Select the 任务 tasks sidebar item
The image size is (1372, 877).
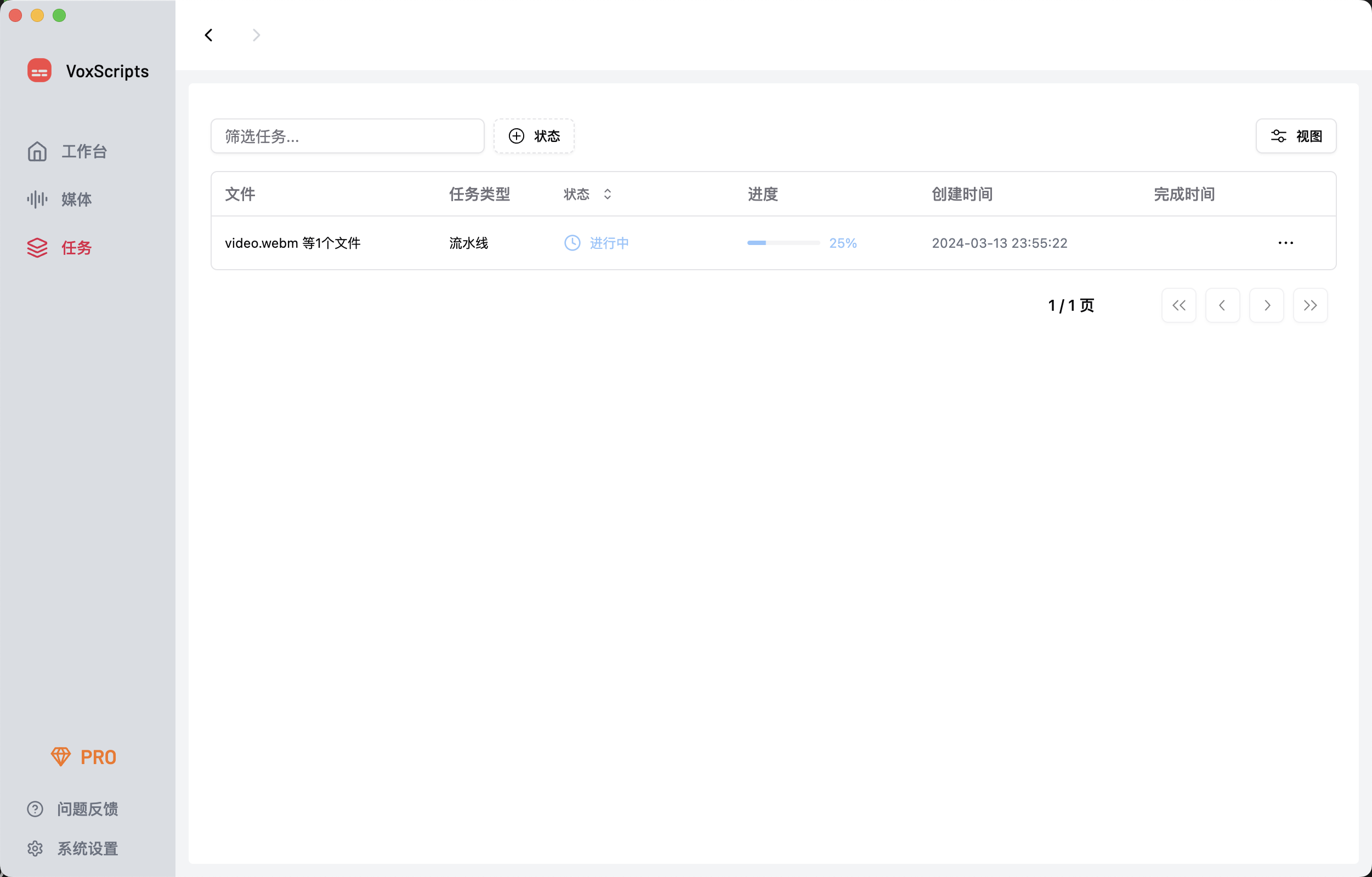click(59, 248)
